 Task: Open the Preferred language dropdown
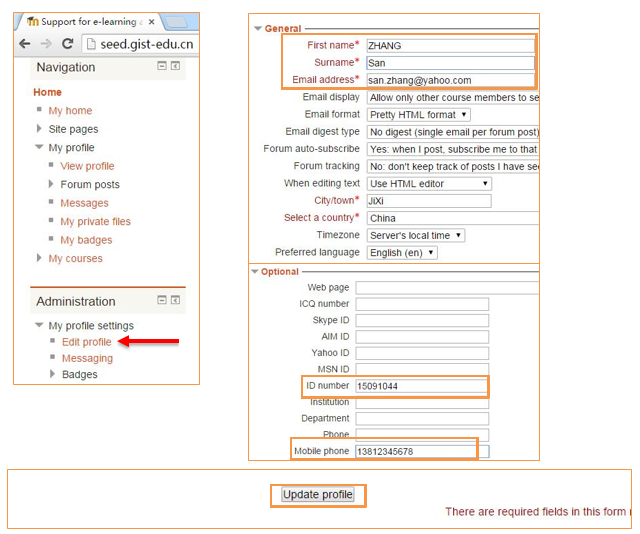402,253
